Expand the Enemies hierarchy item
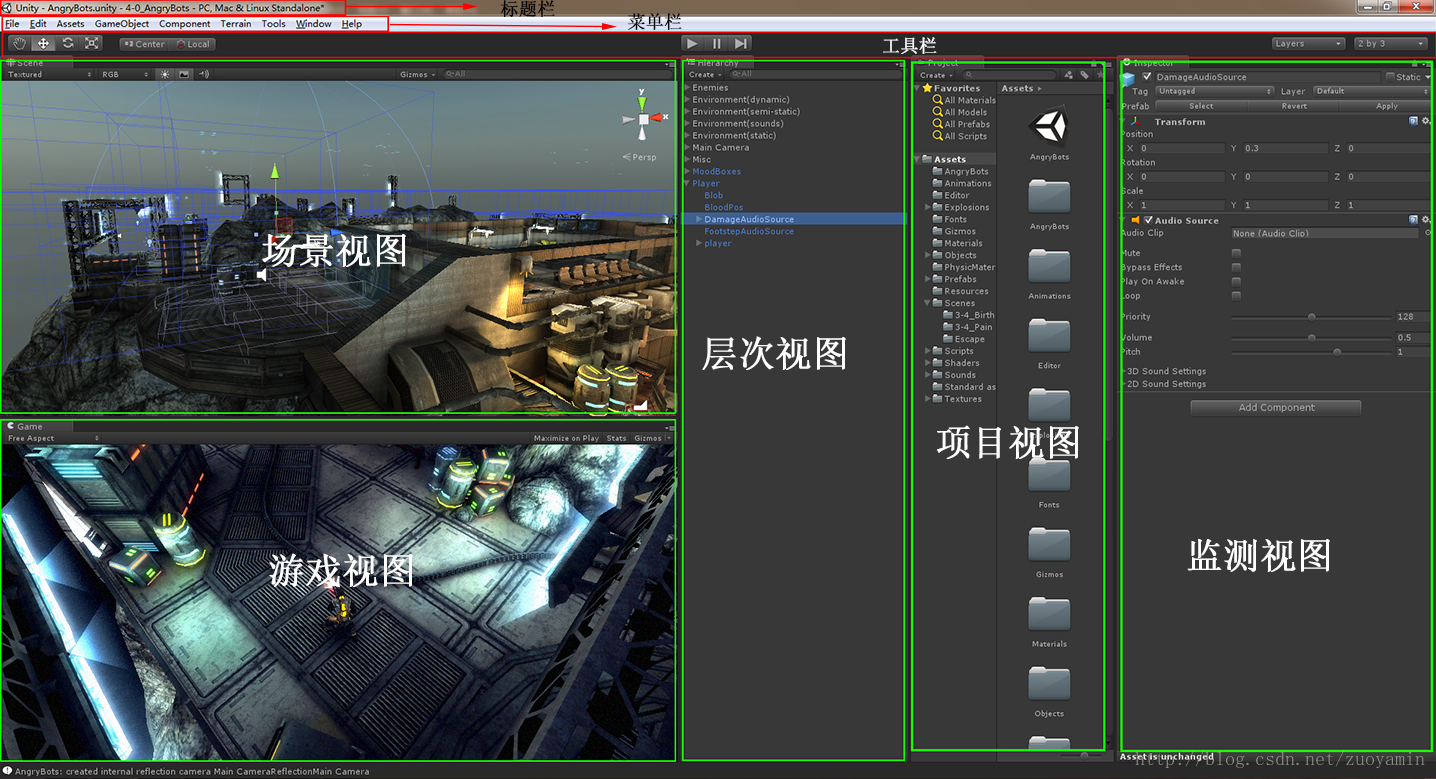 pos(687,88)
